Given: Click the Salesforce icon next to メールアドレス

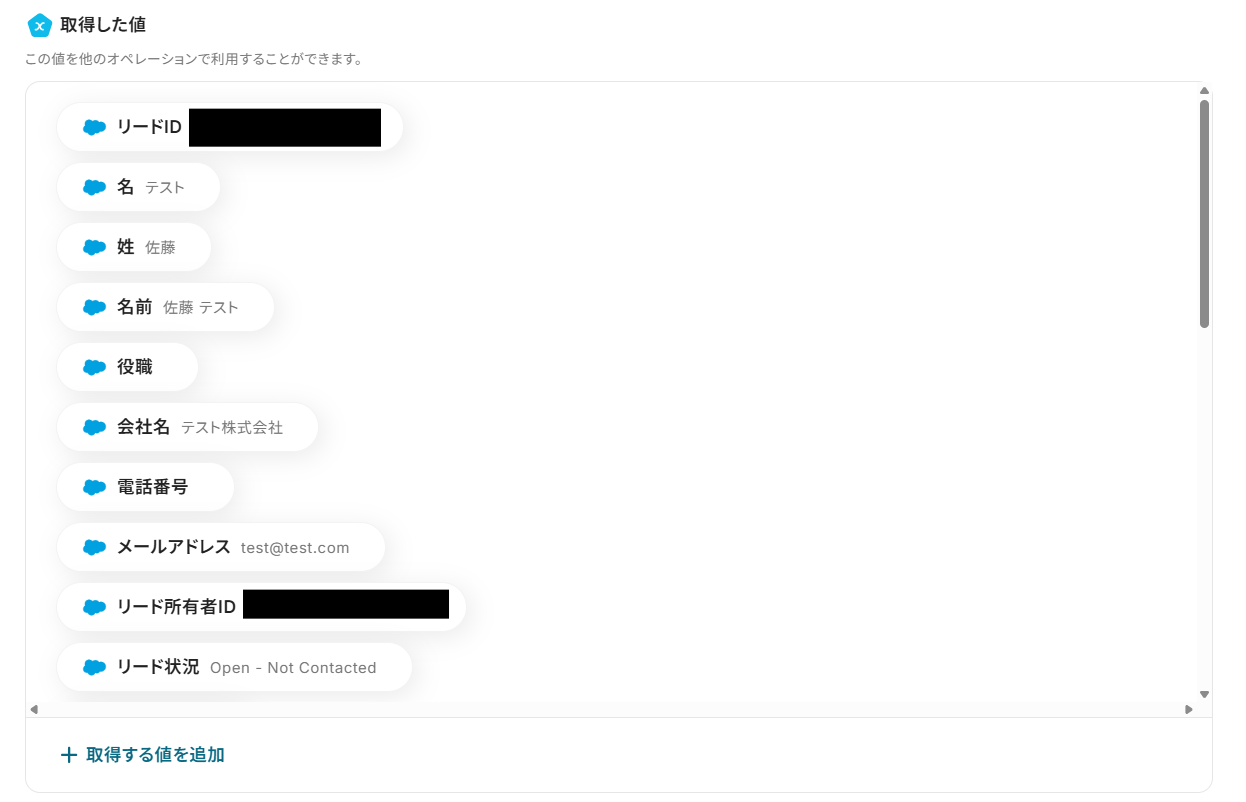Looking at the screenshot, I should click(94, 547).
